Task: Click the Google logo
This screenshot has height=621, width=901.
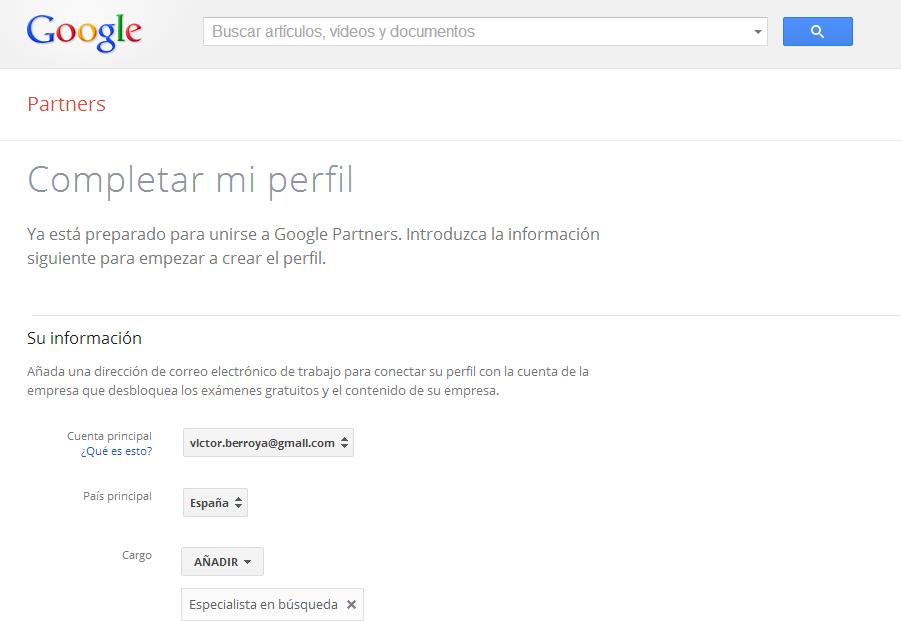Action: [84, 33]
